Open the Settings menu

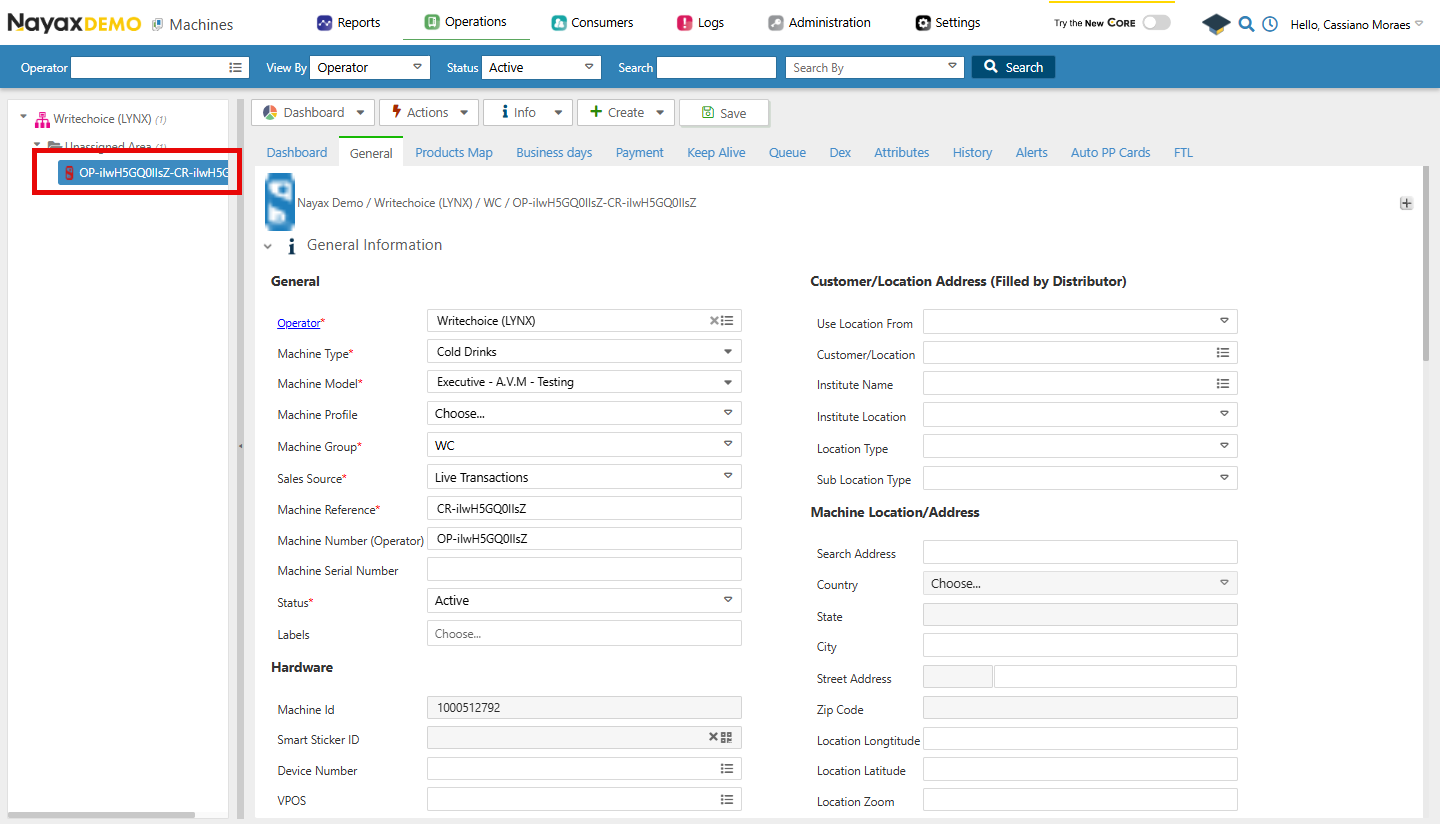tap(948, 22)
